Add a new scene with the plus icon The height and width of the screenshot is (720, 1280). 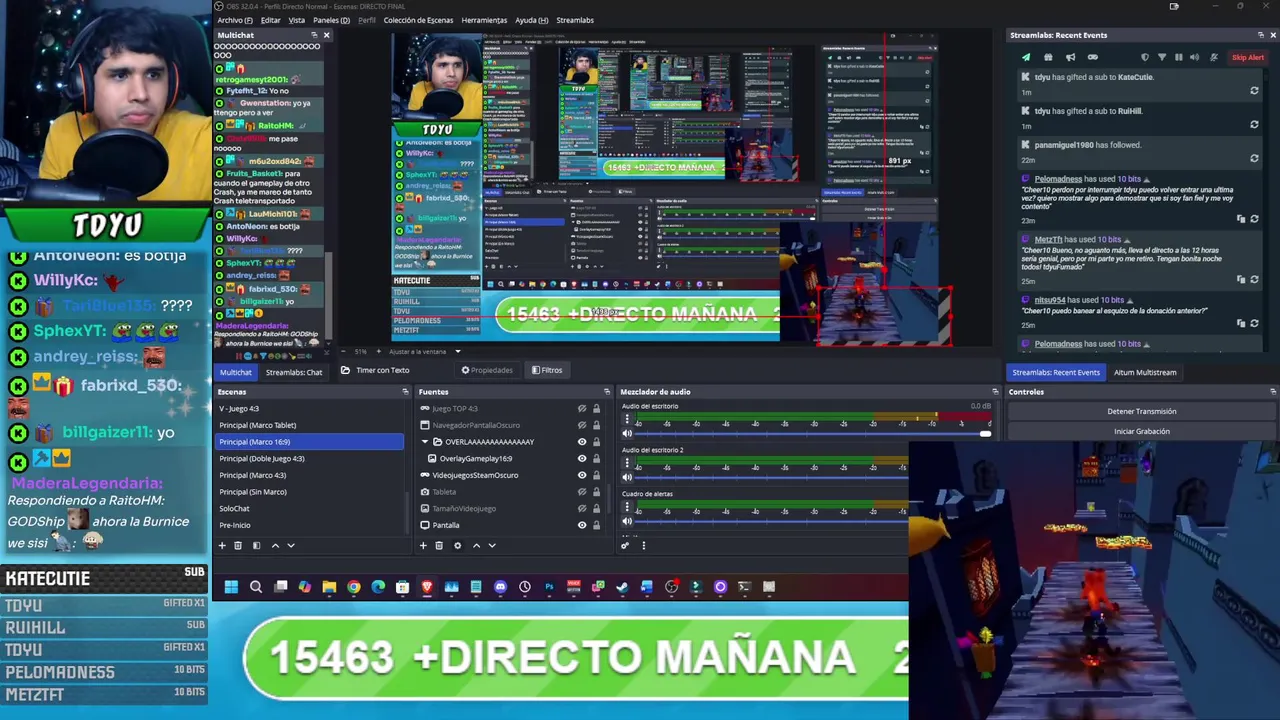222,545
